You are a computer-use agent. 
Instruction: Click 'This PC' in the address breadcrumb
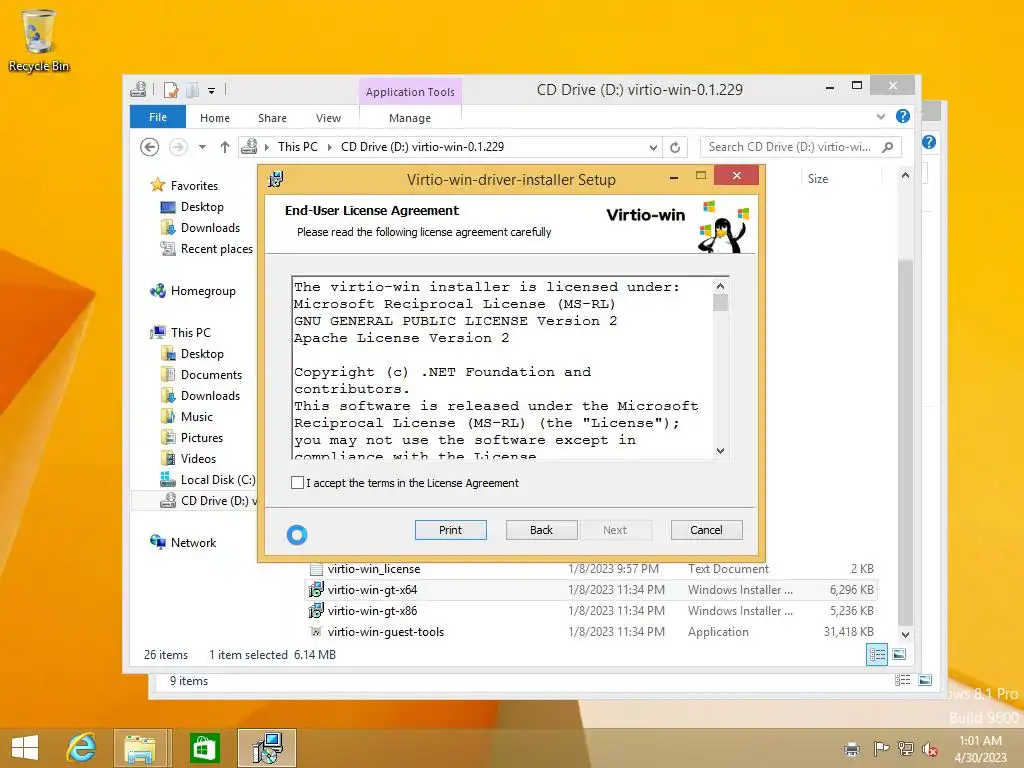pos(298,147)
